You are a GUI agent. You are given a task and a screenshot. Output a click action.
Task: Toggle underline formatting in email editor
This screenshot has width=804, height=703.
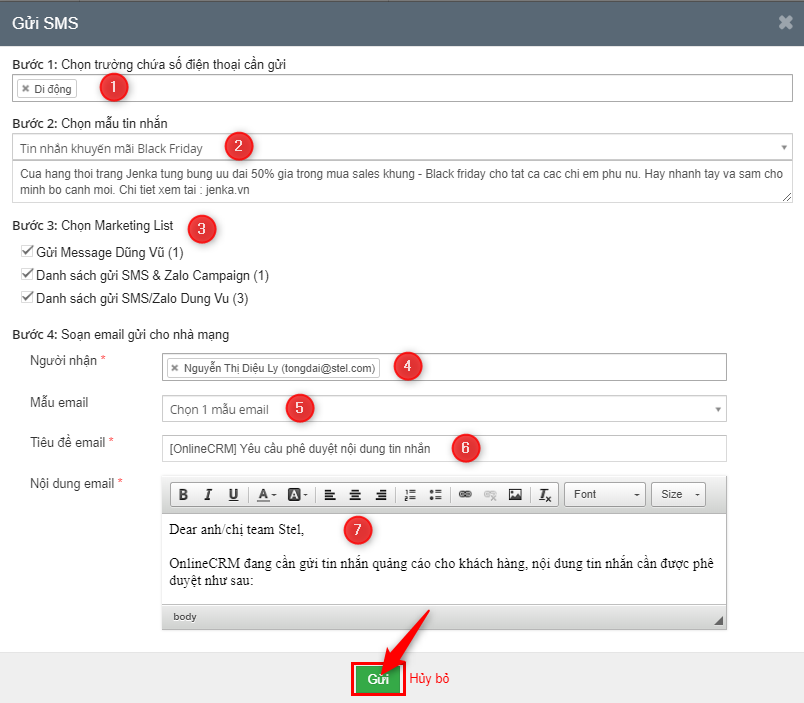(233, 495)
